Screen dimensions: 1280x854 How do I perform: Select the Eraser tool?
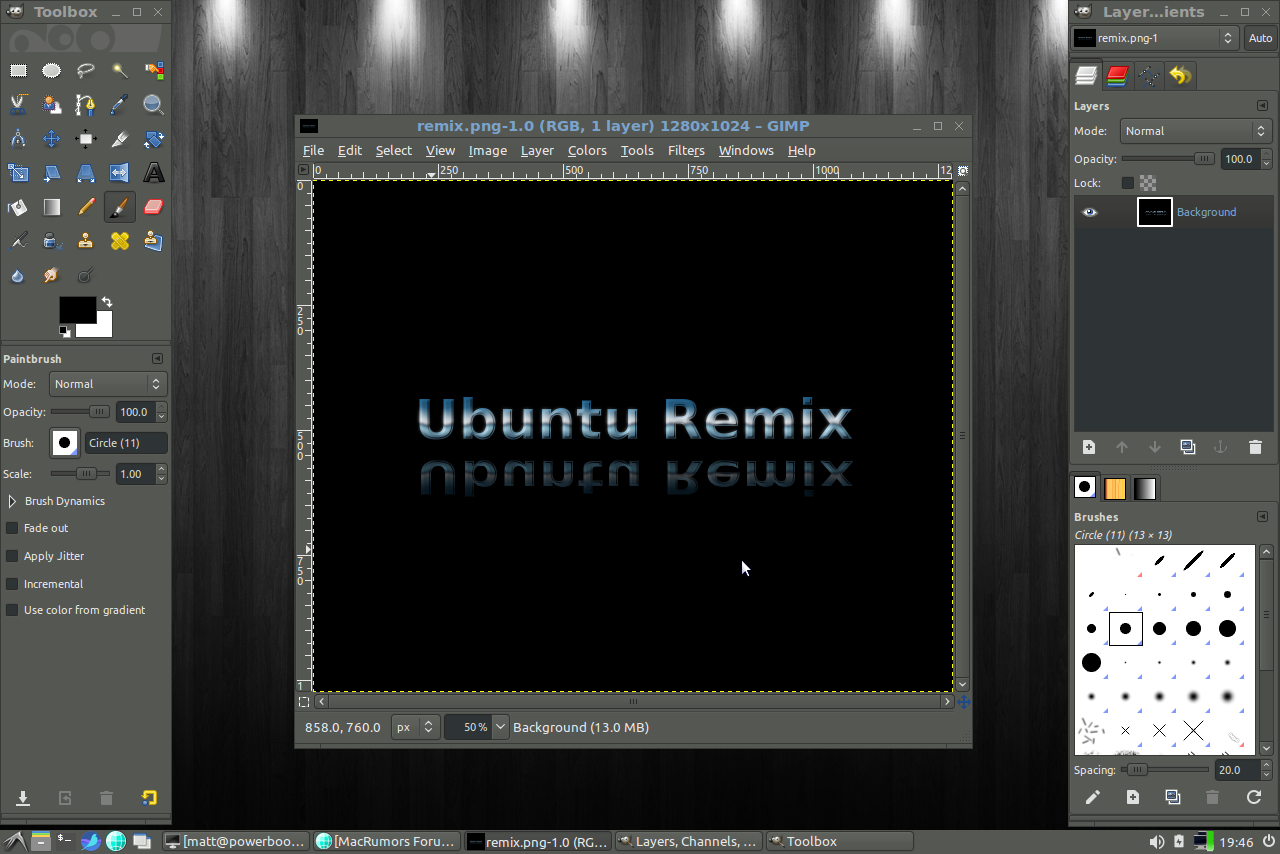point(154,207)
